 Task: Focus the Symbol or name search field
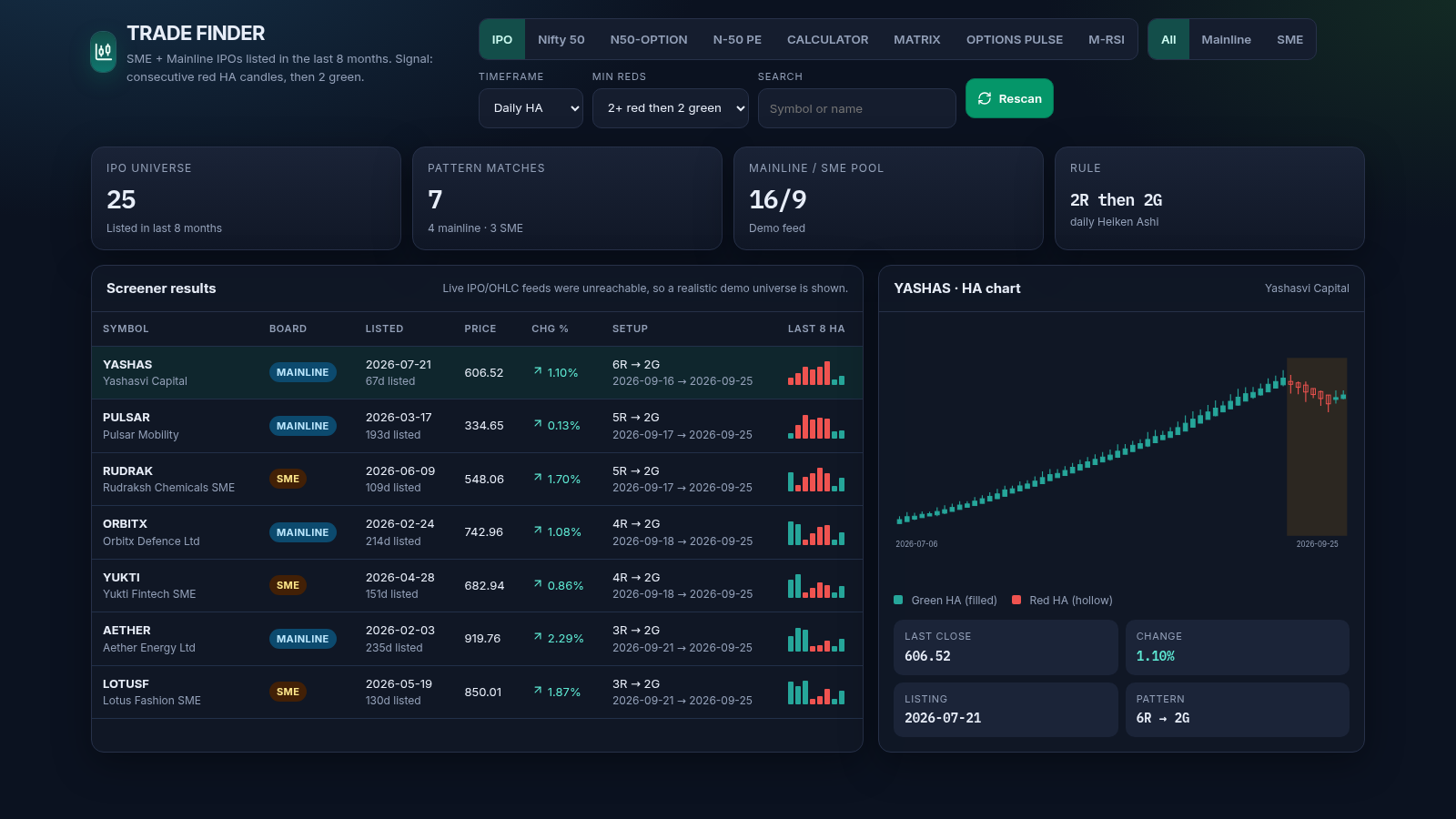pos(857,108)
